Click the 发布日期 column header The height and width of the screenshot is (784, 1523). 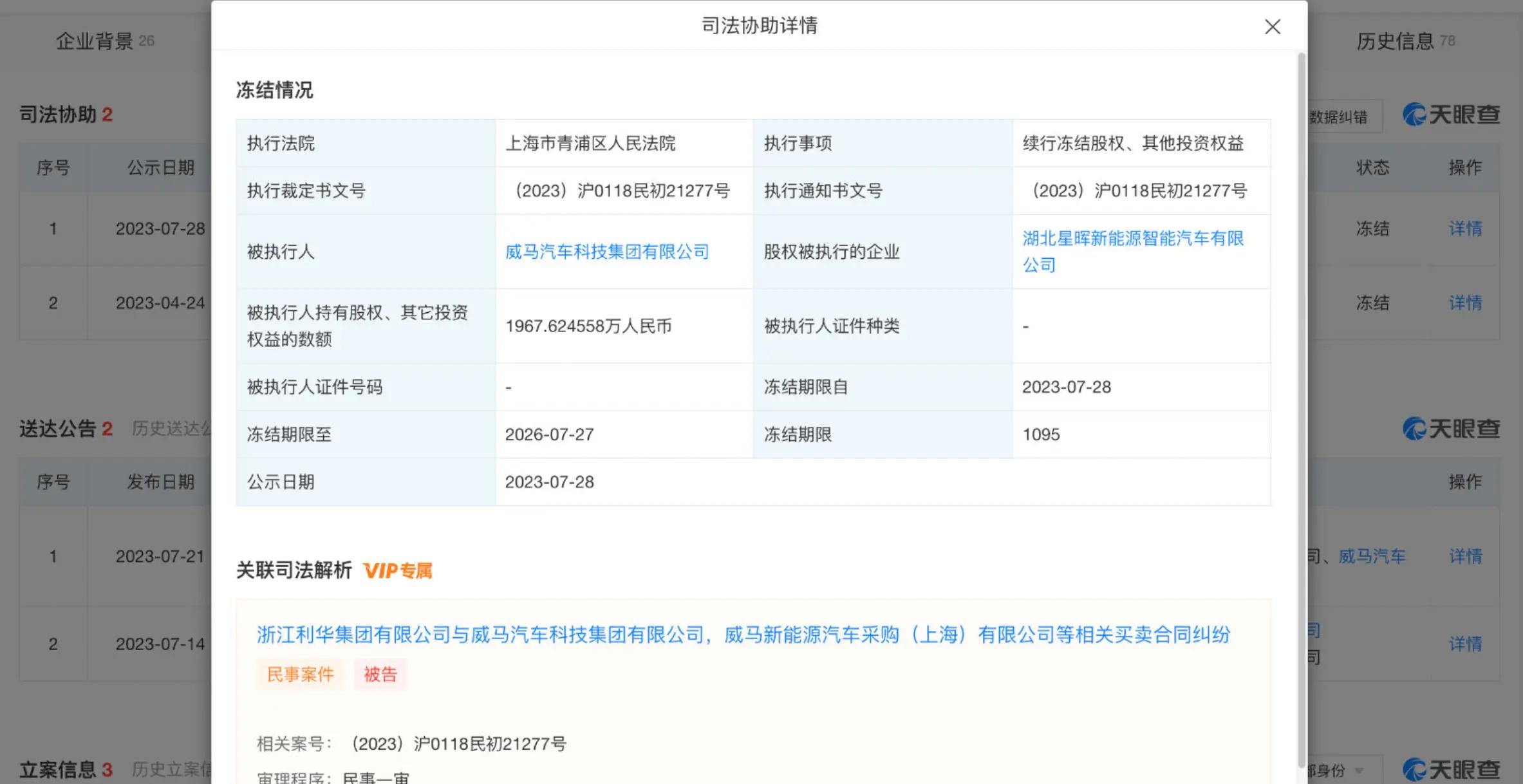click(x=160, y=481)
